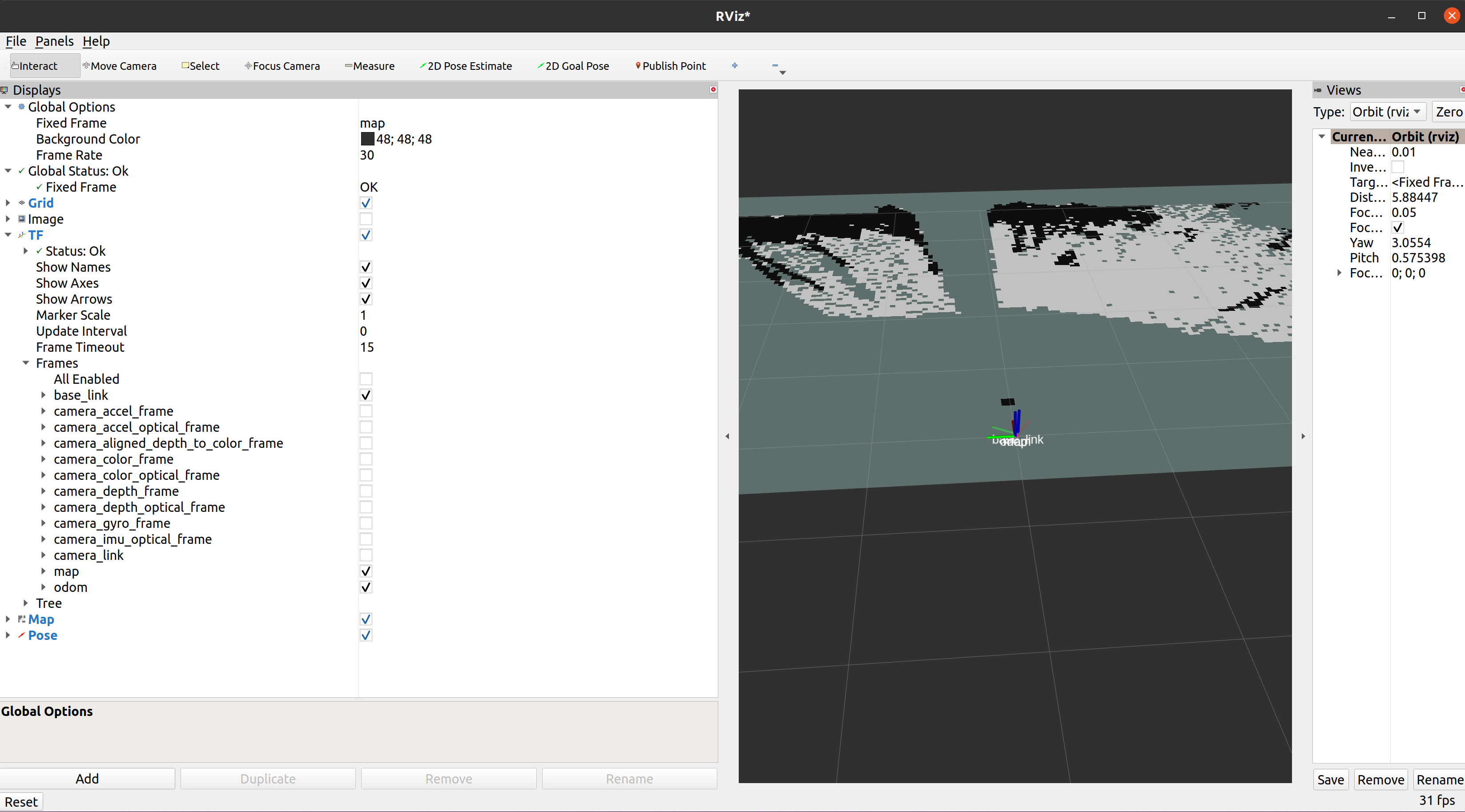Open the Panels menu
This screenshot has width=1465, height=812.
pyautogui.click(x=54, y=41)
